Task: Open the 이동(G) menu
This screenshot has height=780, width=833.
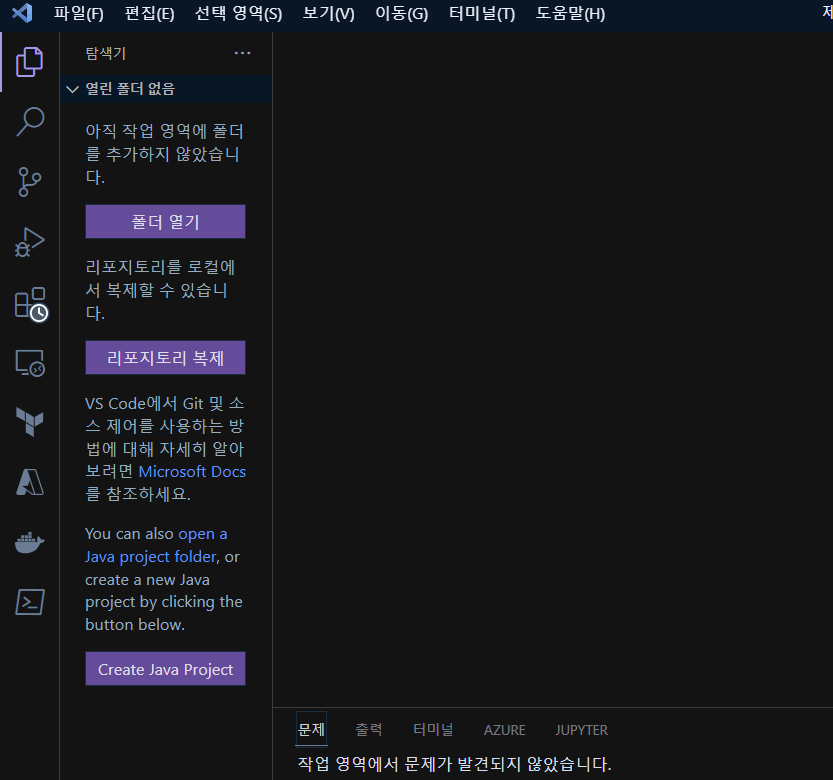Action: (x=402, y=13)
